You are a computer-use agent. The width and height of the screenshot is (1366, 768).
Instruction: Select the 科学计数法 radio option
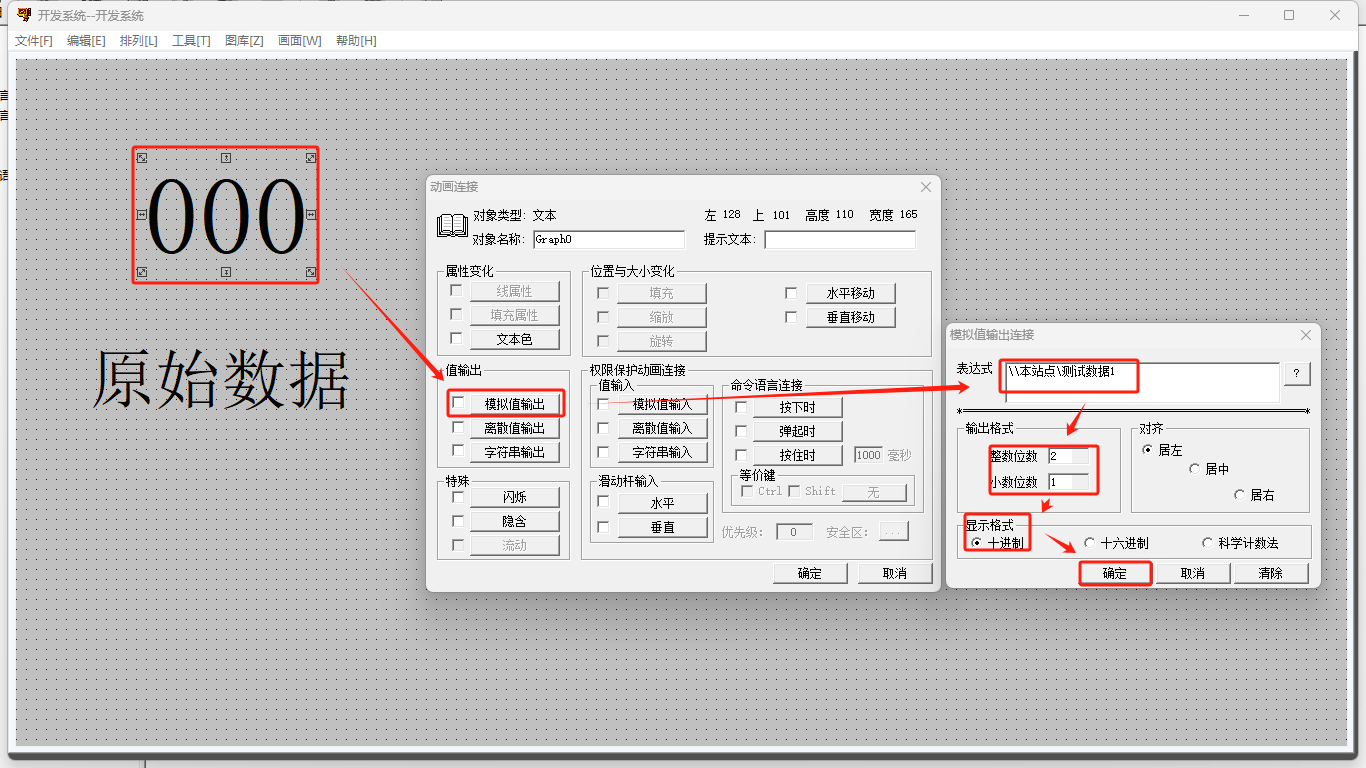coord(1208,543)
